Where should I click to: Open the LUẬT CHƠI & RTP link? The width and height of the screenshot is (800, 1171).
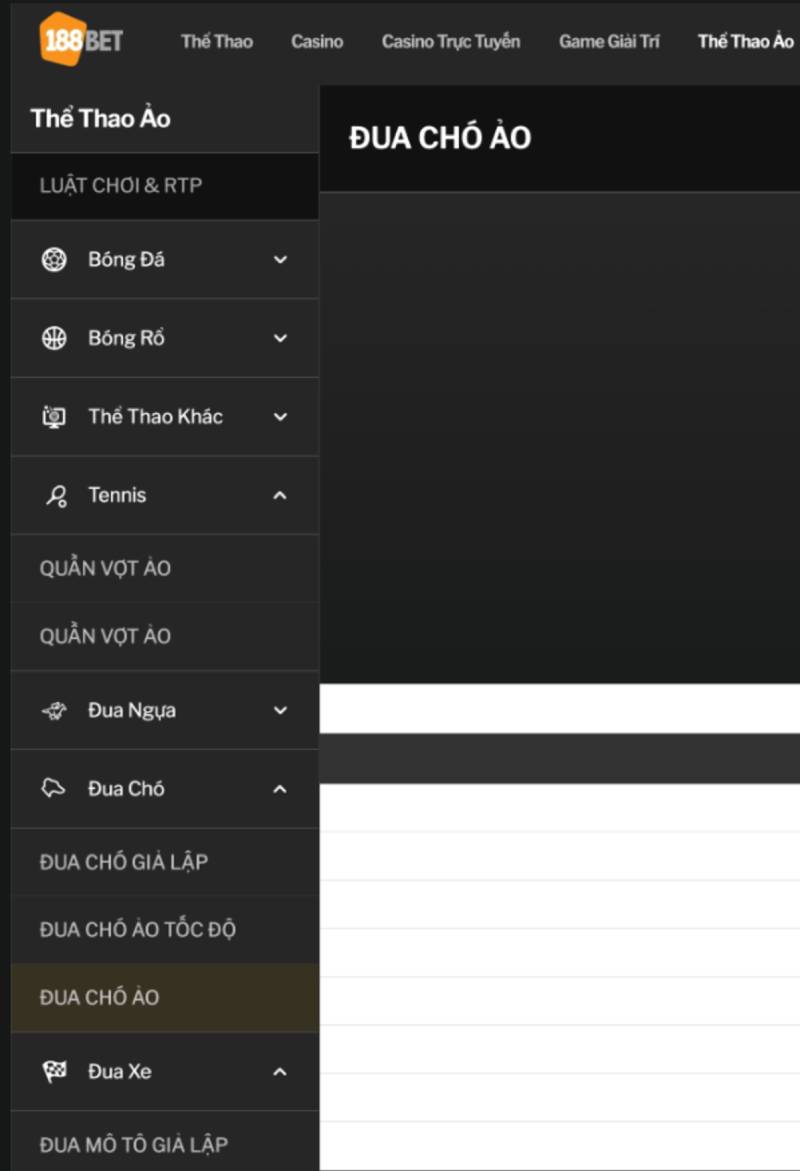click(x=121, y=186)
